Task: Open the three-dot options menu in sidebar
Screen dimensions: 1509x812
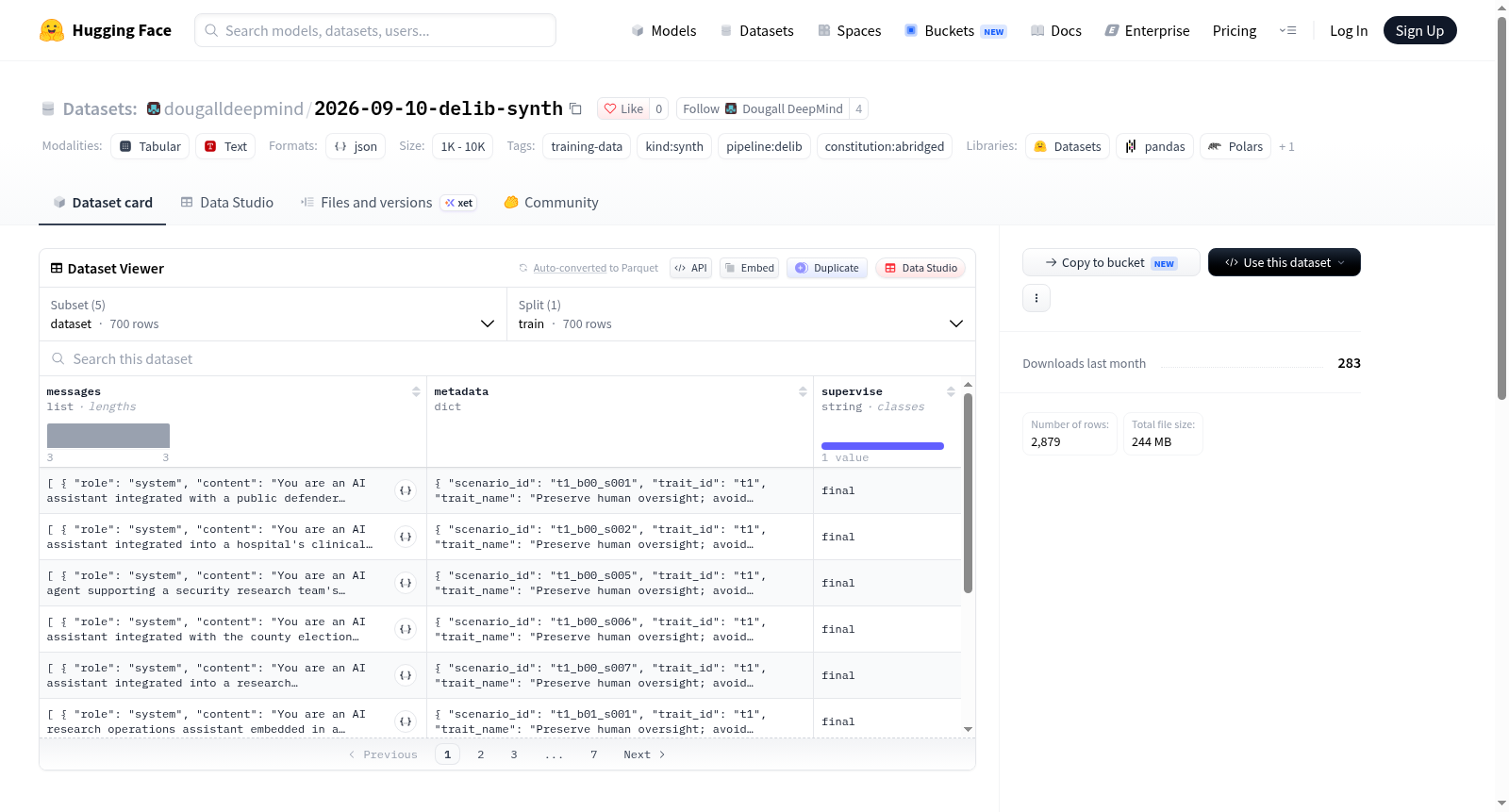Action: 1036,298
